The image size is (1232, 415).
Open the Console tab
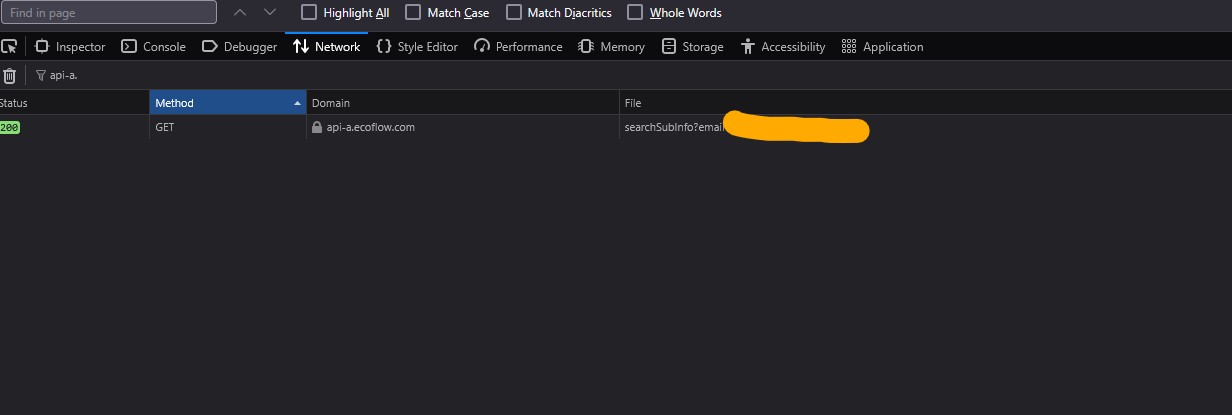(x=153, y=46)
